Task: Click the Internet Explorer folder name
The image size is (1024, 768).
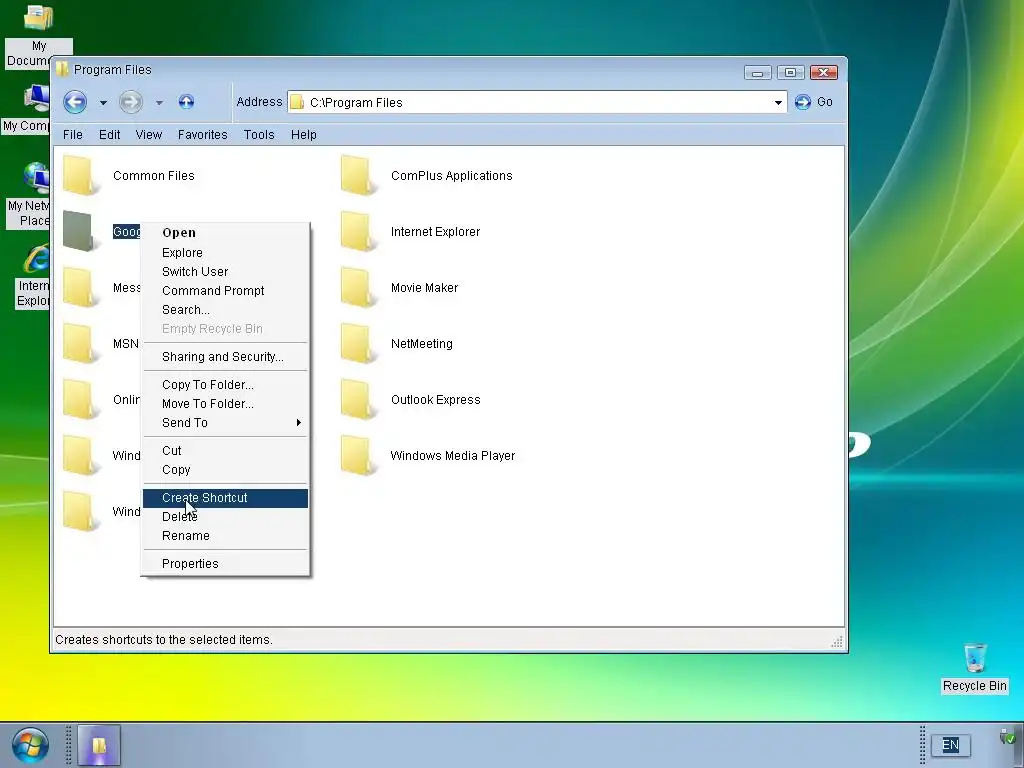Action: coord(435,232)
